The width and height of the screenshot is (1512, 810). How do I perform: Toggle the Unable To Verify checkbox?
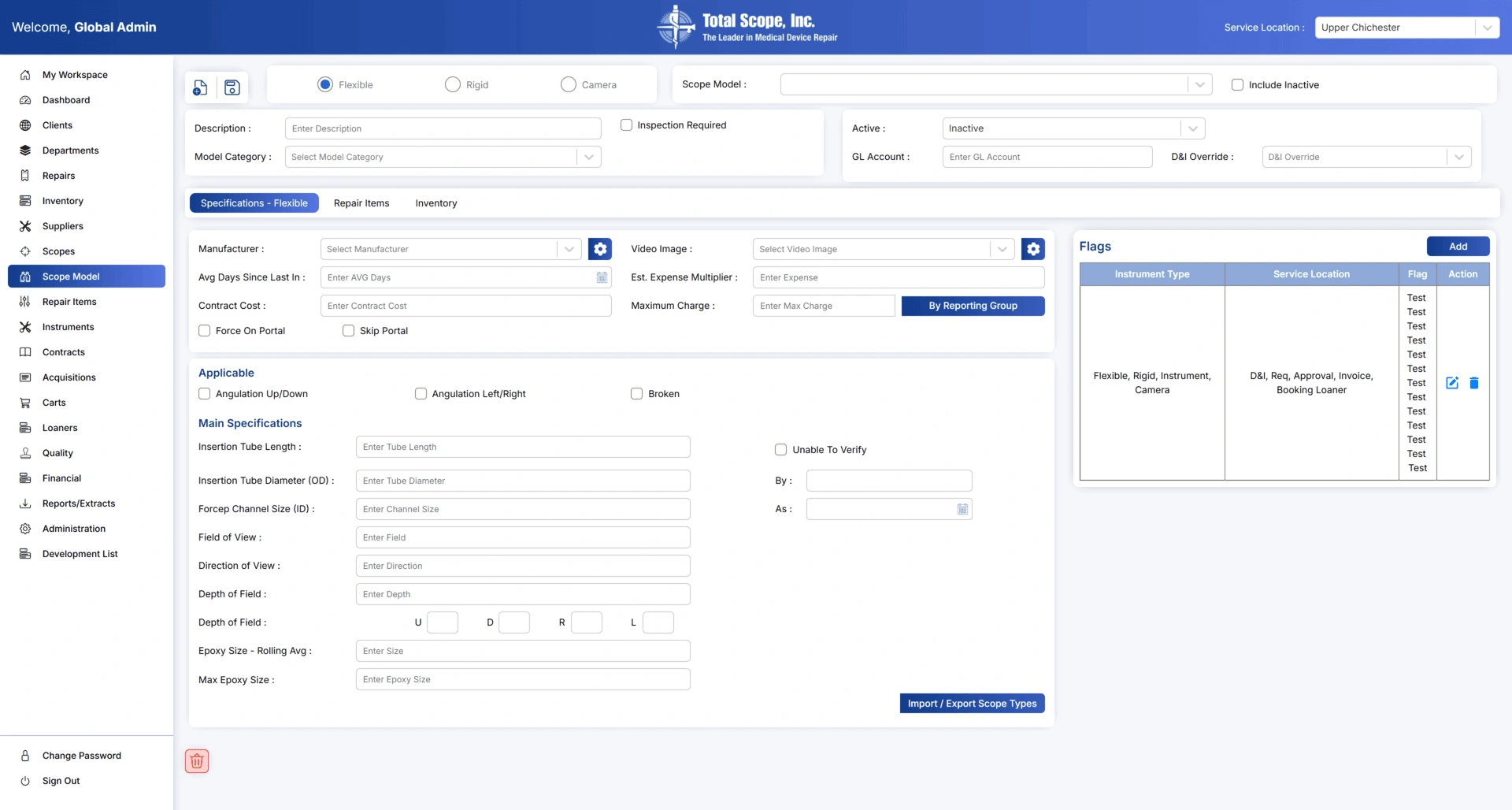click(781, 450)
